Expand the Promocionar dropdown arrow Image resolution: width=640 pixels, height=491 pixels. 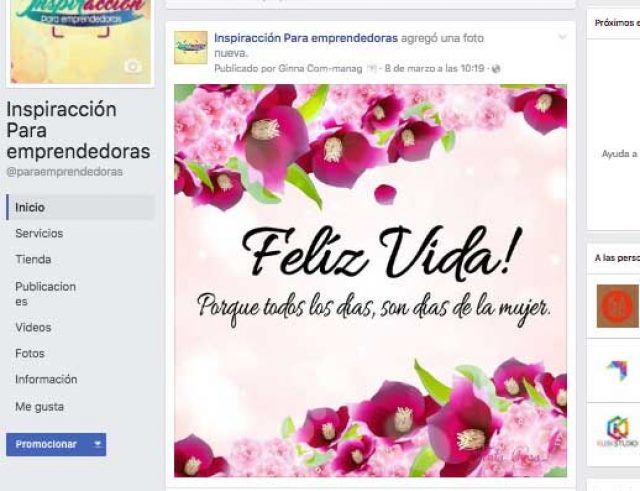click(98, 444)
